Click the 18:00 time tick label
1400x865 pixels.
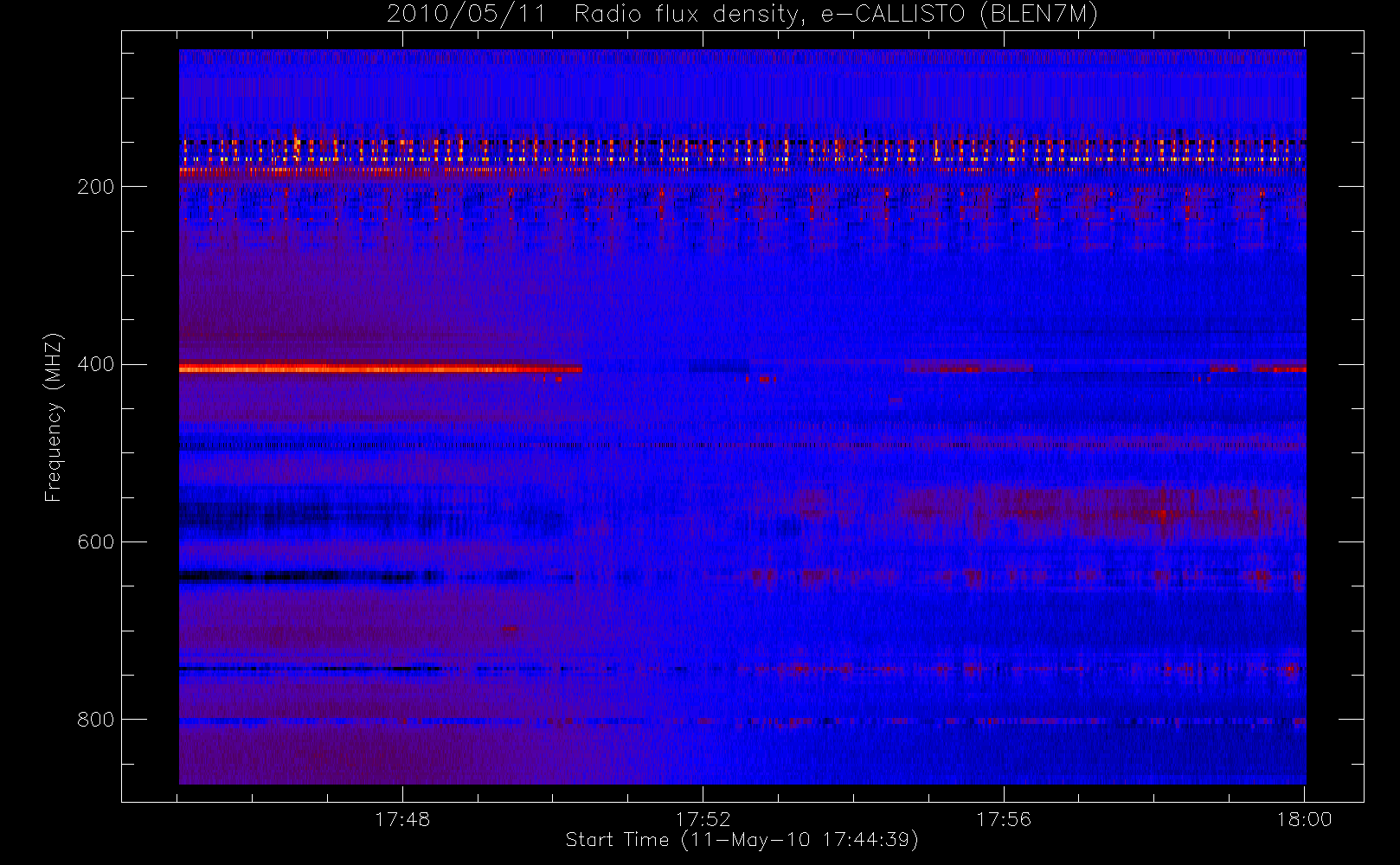[x=1304, y=819]
